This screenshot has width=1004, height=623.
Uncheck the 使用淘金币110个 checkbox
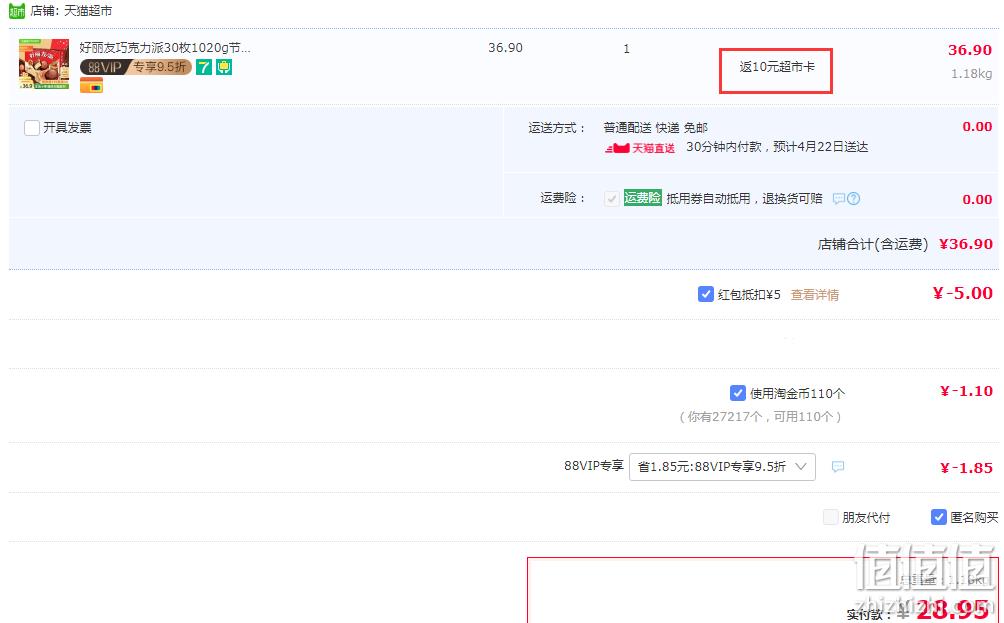[738, 393]
